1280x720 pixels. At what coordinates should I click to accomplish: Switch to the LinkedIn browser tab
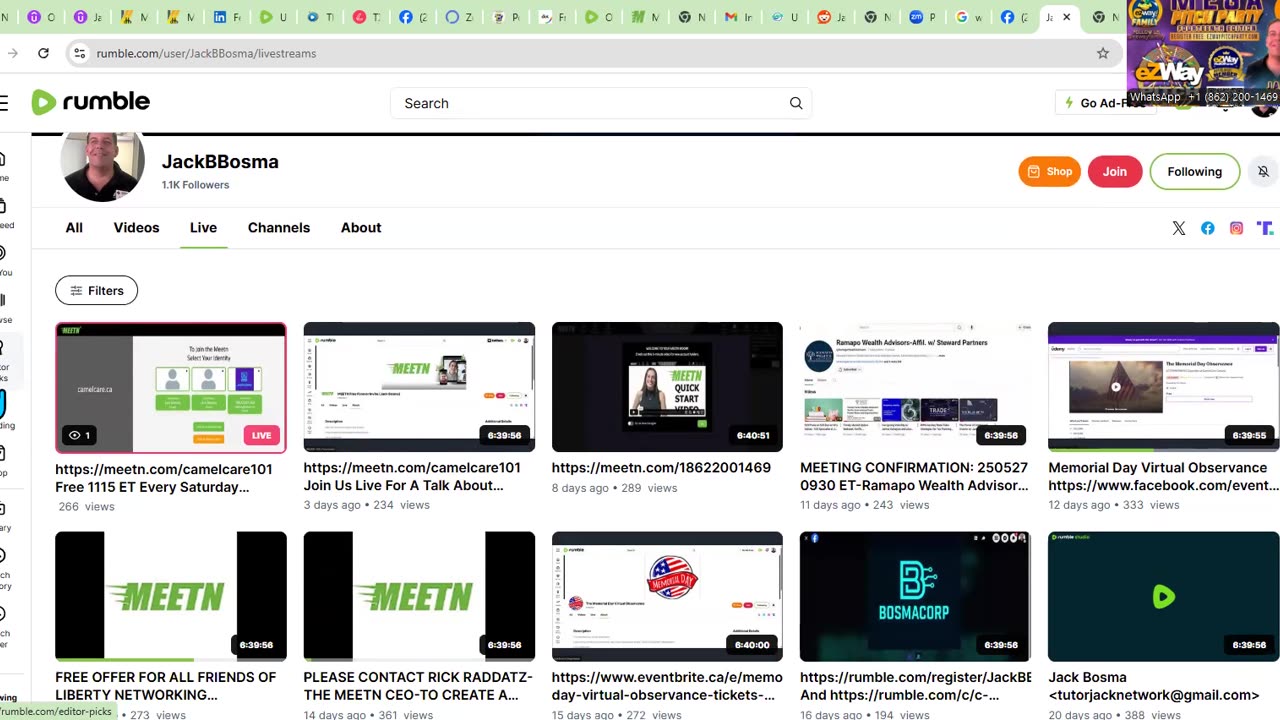[221, 17]
